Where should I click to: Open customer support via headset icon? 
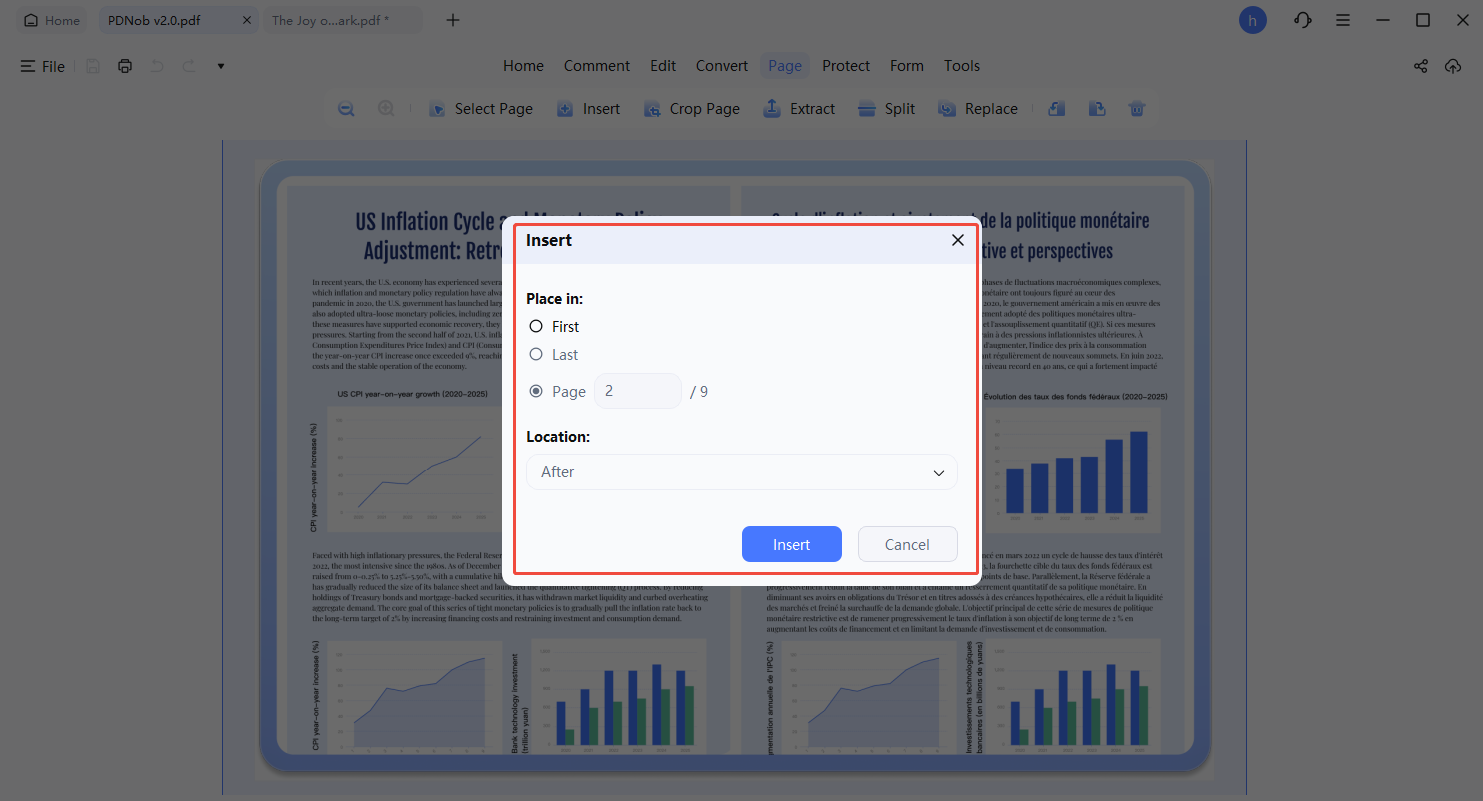(x=1302, y=20)
